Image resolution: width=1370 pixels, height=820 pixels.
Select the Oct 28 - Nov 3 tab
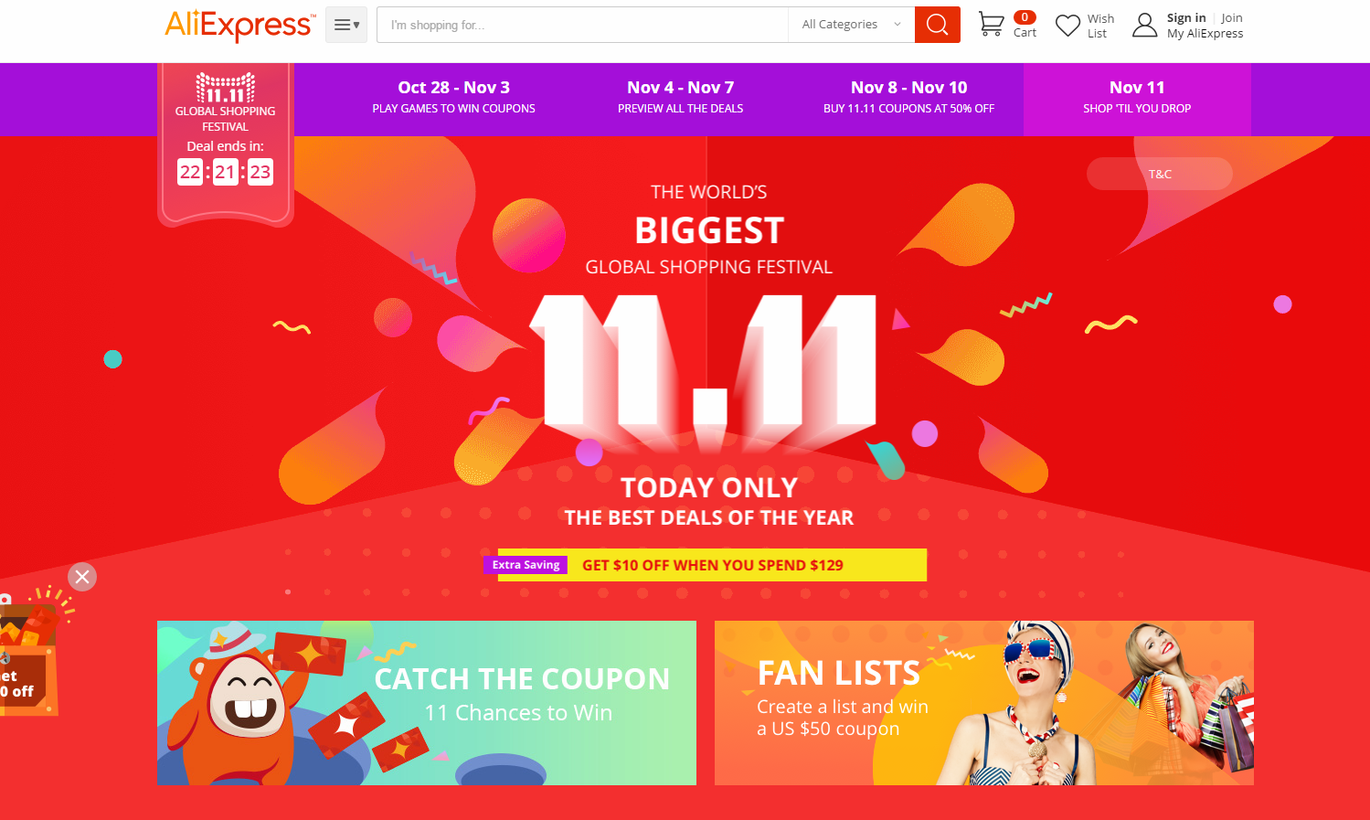click(x=454, y=98)
